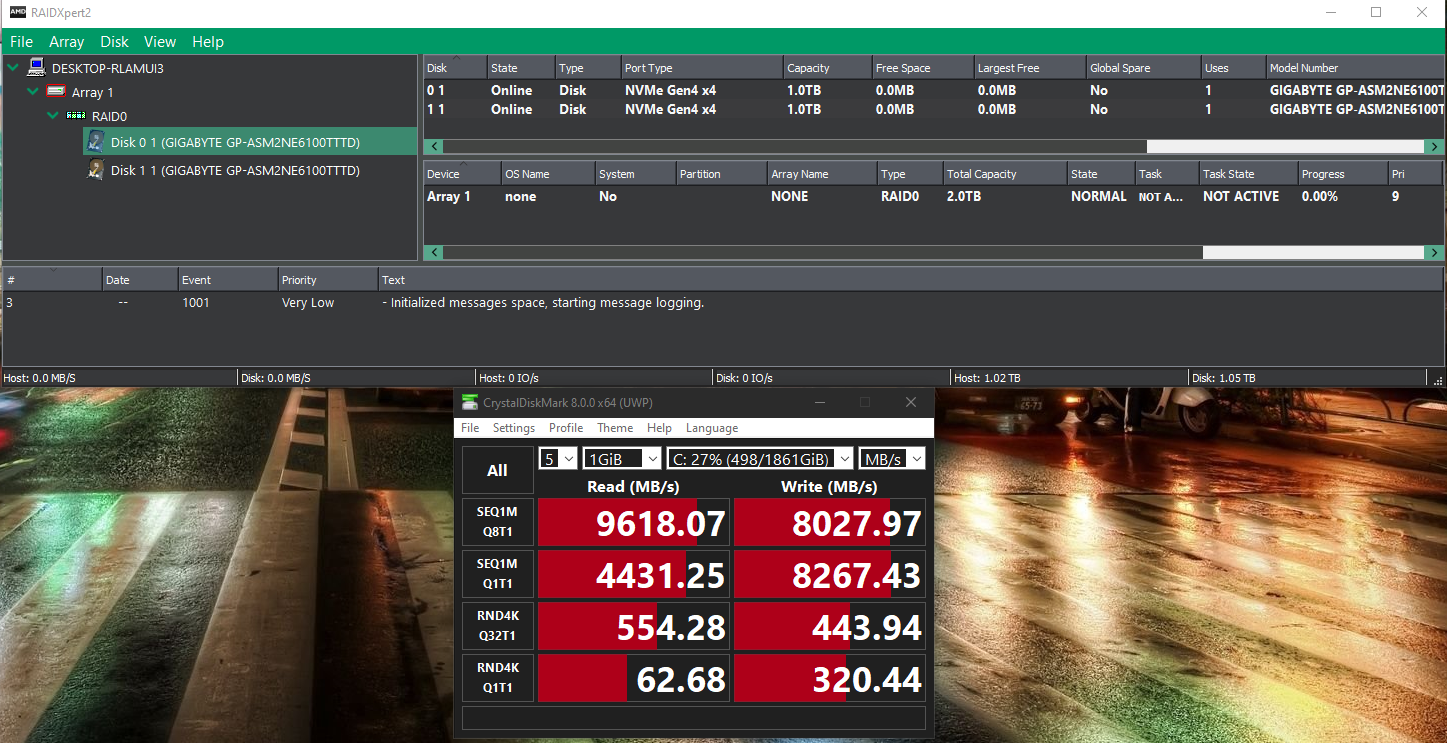Sort array table by OS Name column
Image resolution: width=1447 pixels, height=743 pixels.
[x=548, y=174]
